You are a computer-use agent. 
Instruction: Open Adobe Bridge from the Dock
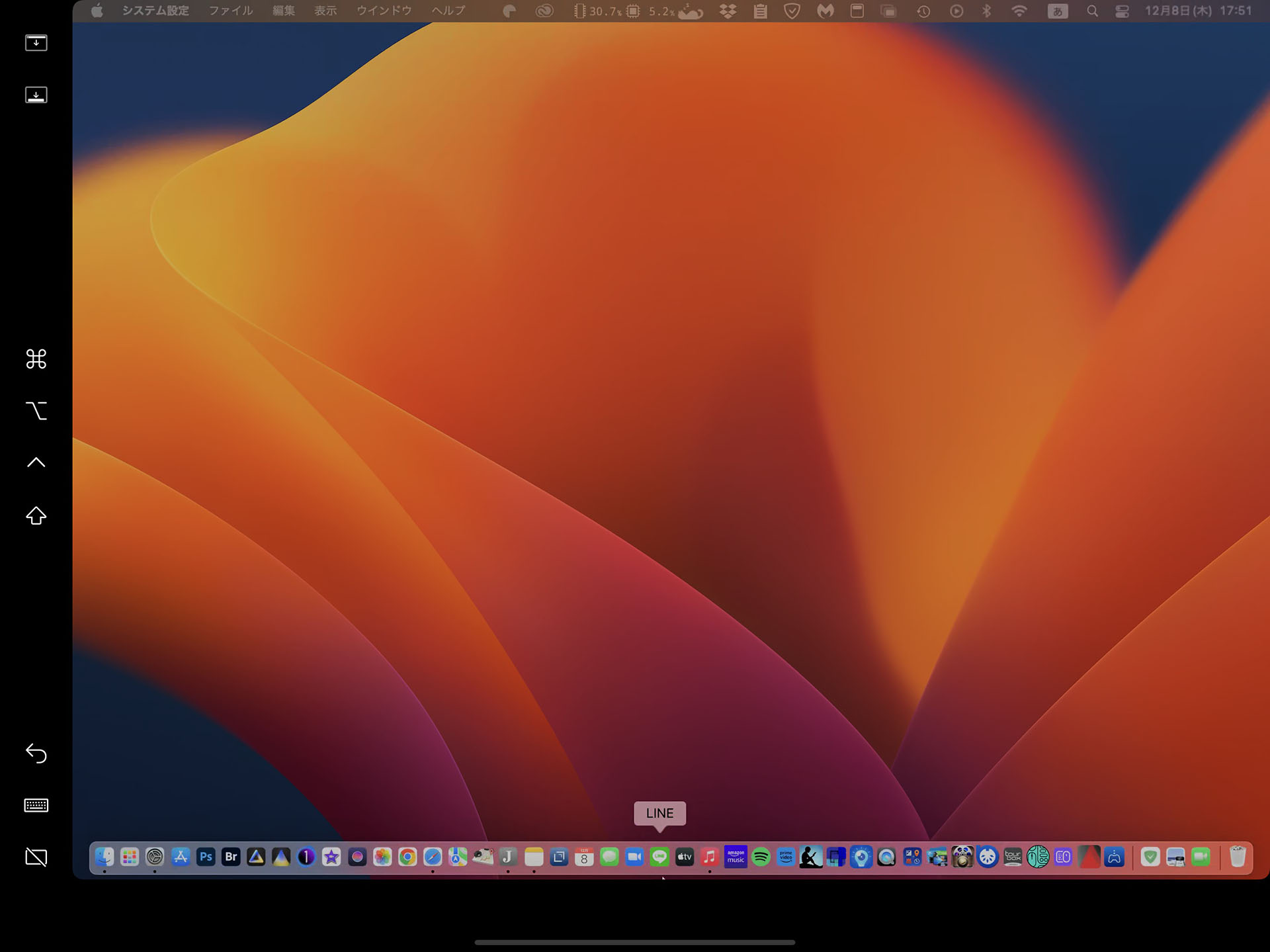click(231, 857)
